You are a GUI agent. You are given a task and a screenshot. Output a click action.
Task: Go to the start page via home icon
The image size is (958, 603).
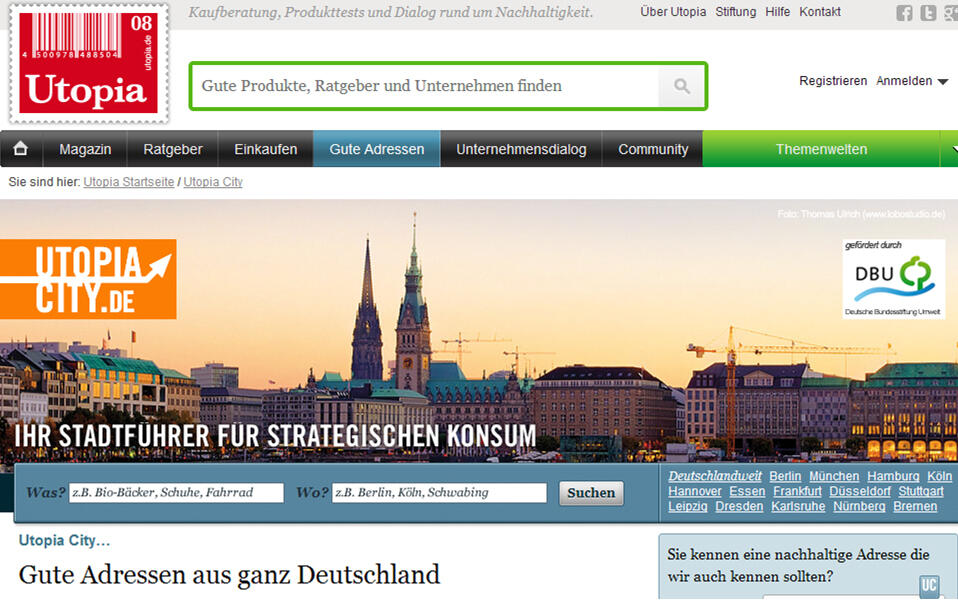21,148
